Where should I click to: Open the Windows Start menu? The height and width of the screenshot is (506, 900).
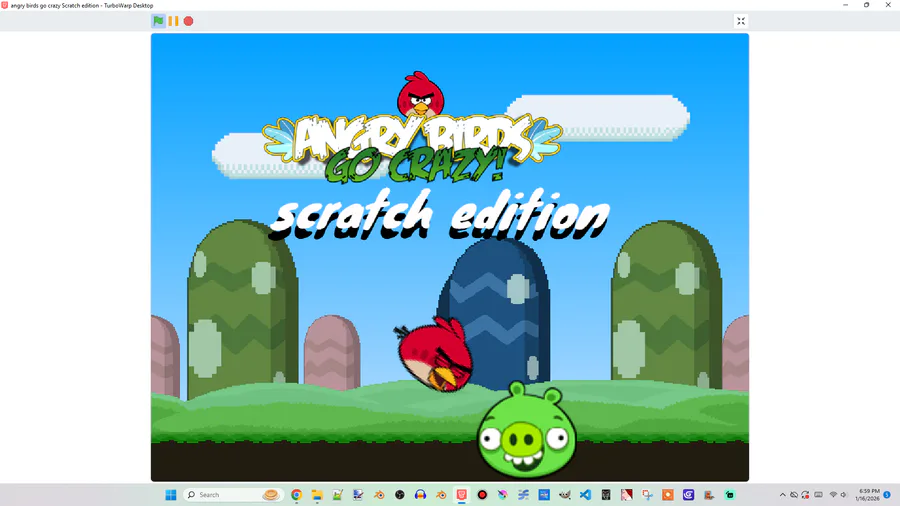pos(170,495)
